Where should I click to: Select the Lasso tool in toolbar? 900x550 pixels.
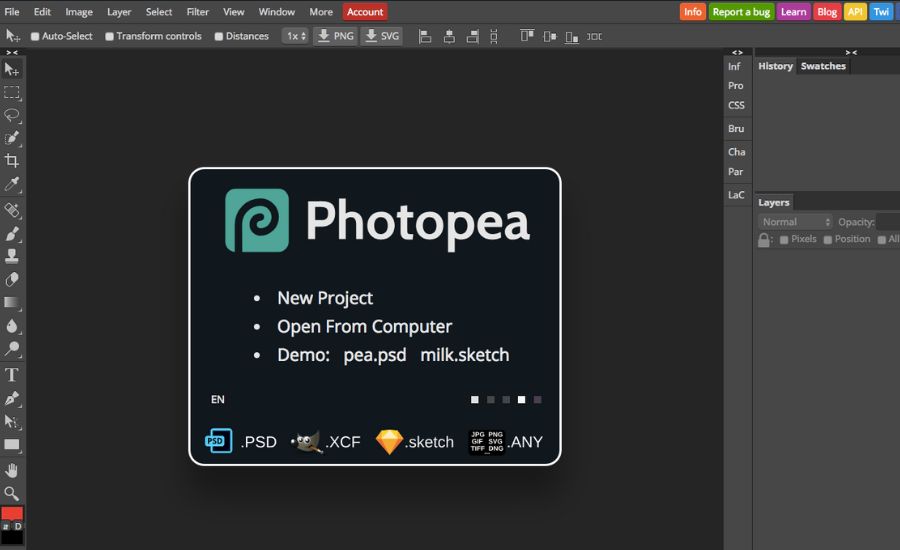click(x=12, y=115)
